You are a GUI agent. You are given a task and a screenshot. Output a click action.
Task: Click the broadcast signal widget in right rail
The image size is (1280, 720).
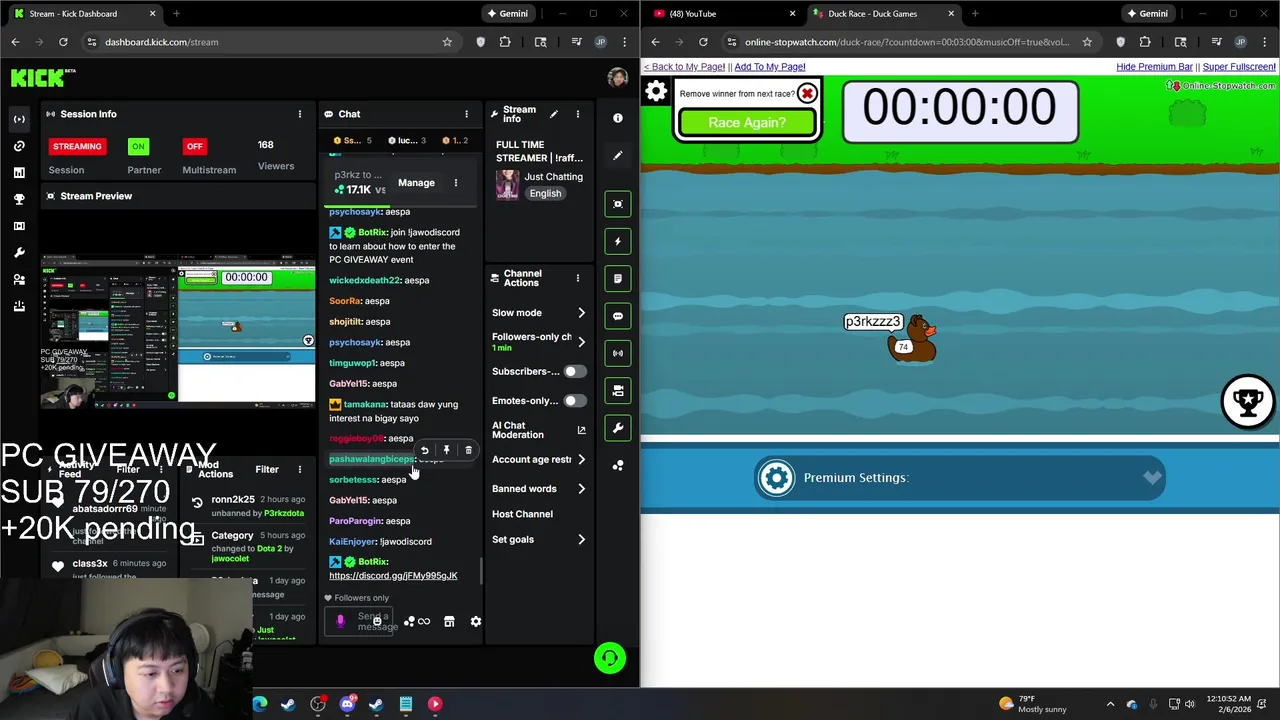[618, 353]
